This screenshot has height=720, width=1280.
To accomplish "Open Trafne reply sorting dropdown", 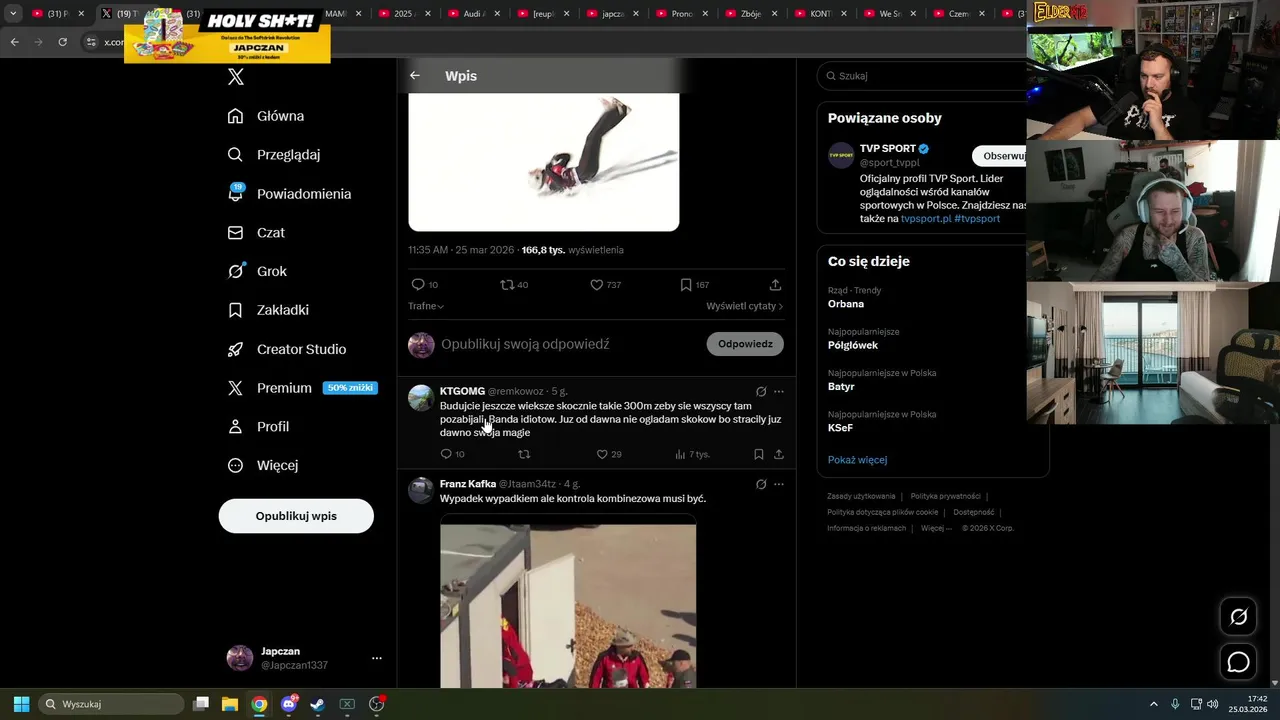I will pos(426,306).
